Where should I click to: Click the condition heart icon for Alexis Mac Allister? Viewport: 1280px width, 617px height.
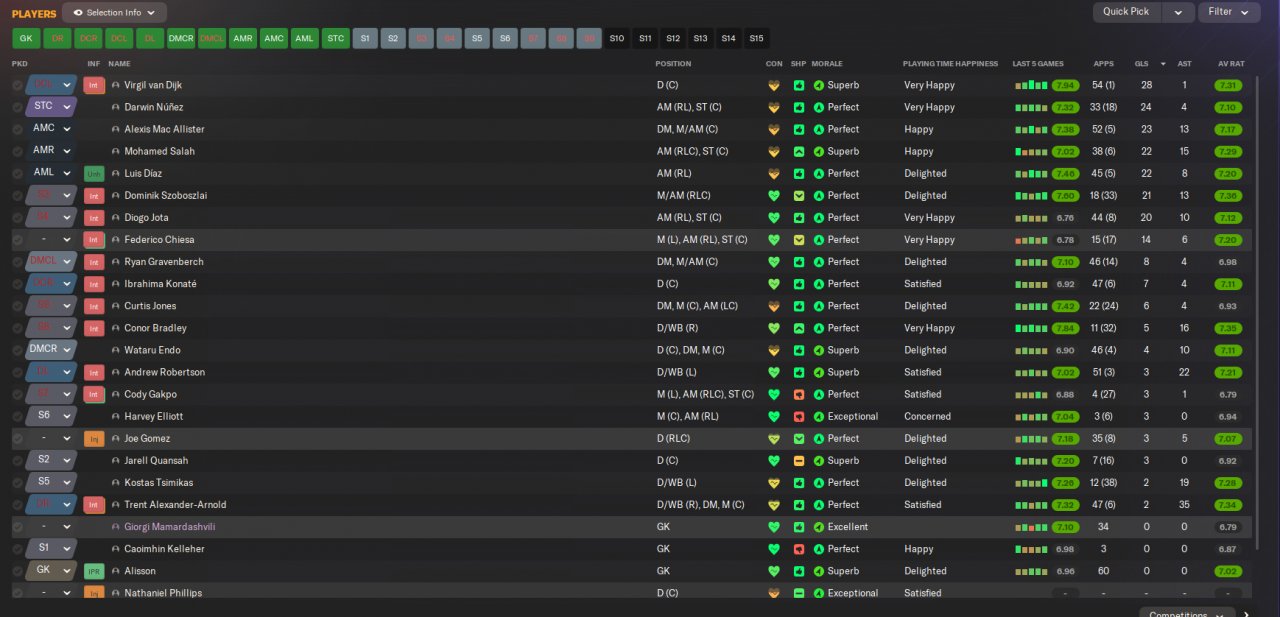[773, 130]
